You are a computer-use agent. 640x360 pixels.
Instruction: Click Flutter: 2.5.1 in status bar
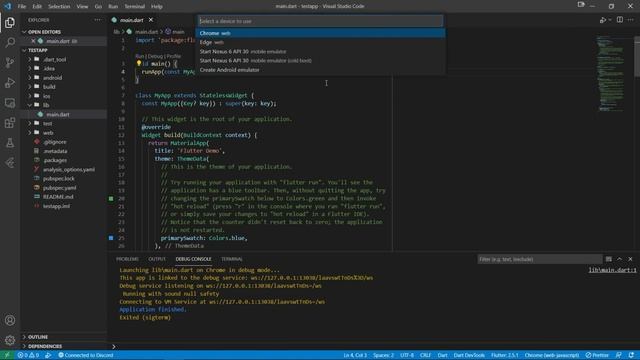click(504, 355)
